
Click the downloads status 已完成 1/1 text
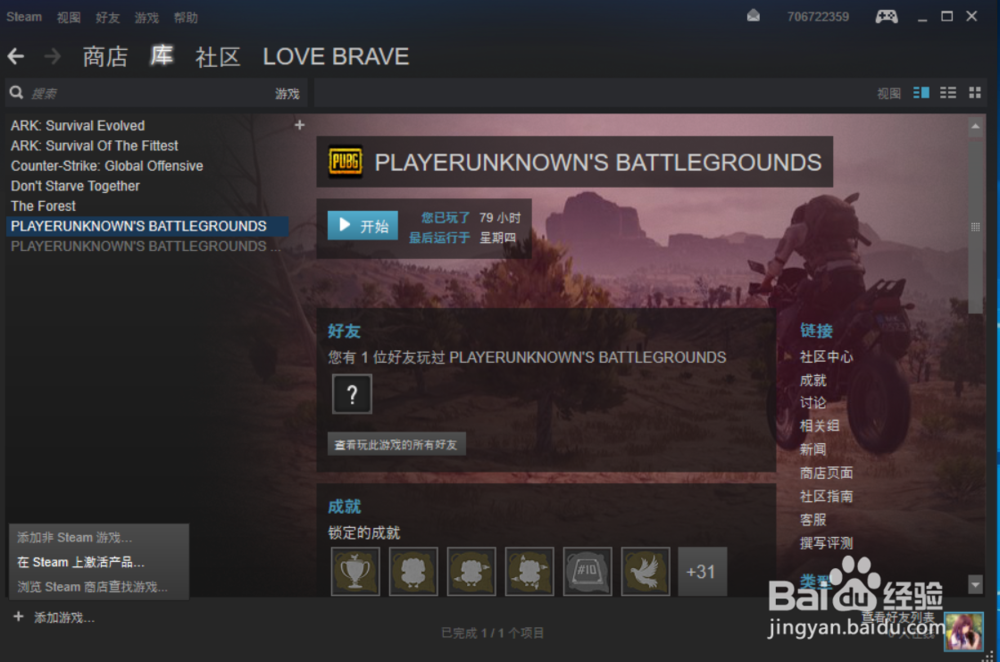(x=492, y=633)
